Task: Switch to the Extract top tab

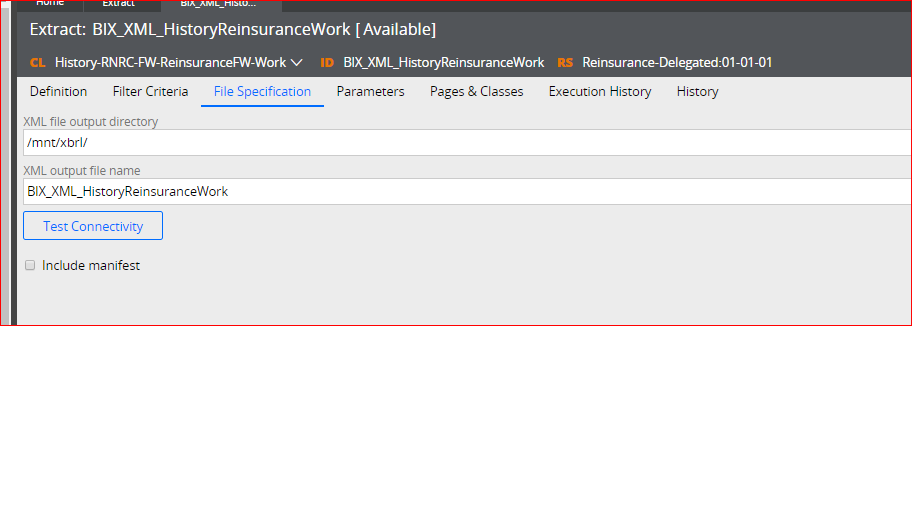Action: [x=119, y=3]
